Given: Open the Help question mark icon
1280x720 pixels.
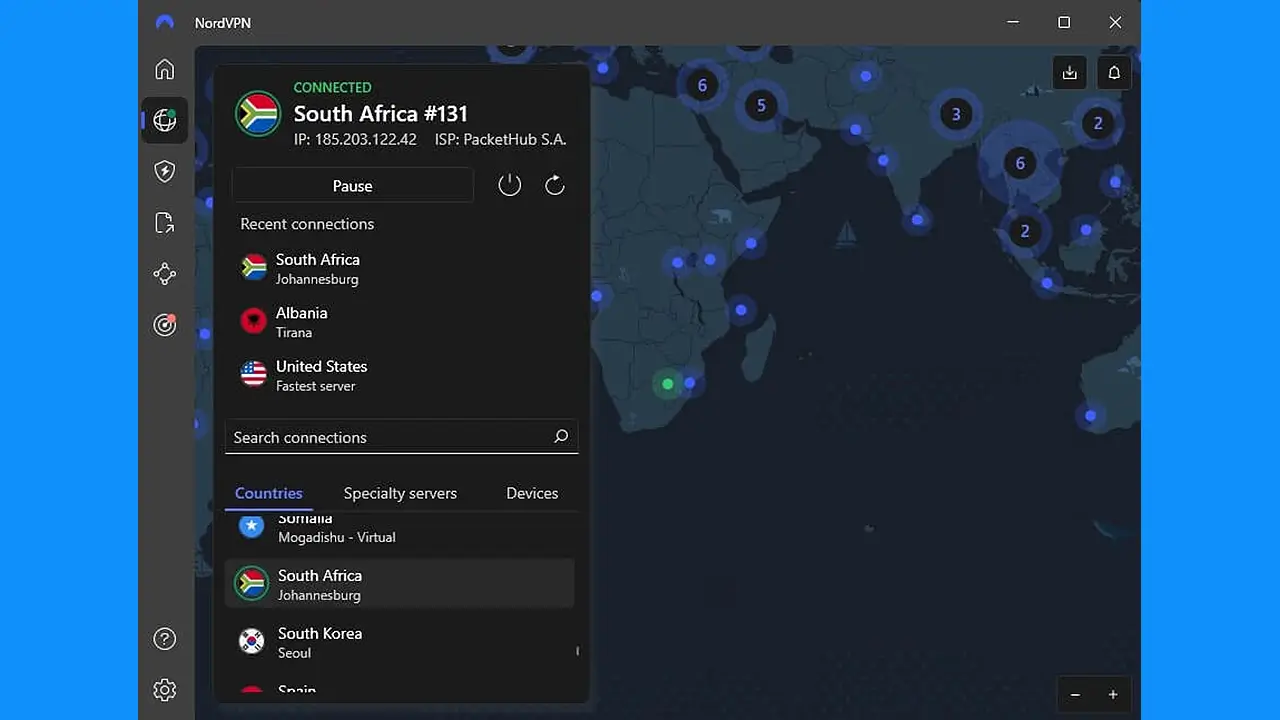Looking at the screenshot, I should click(165, 639).
